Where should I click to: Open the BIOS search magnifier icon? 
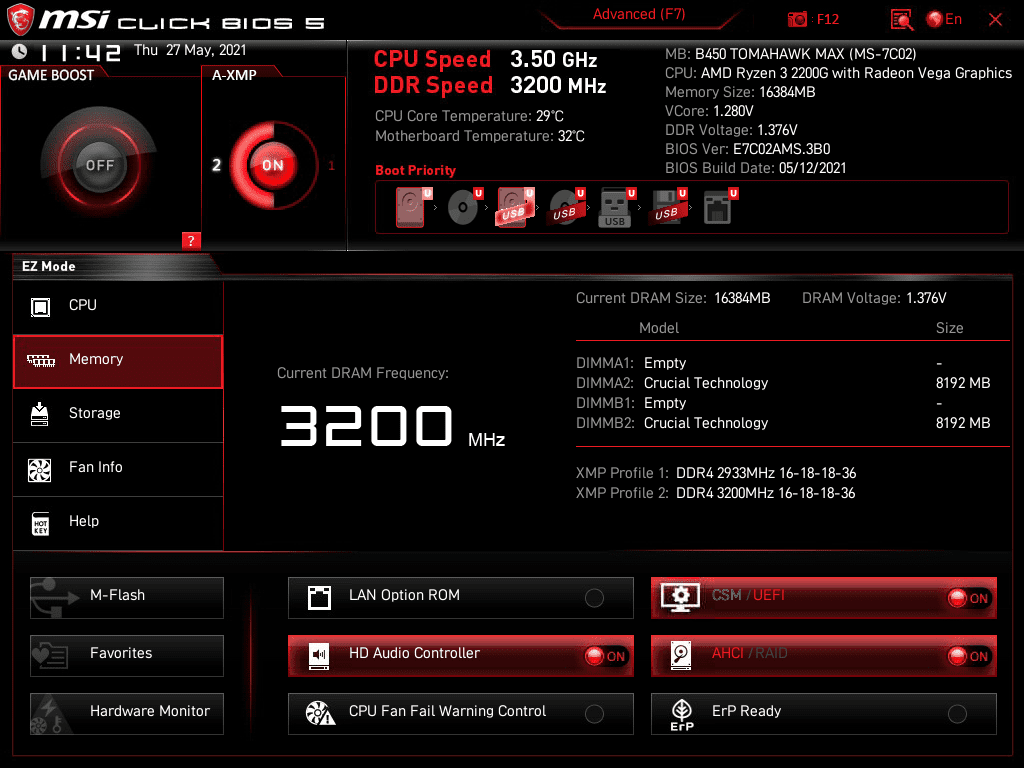(x=901, y=20)
